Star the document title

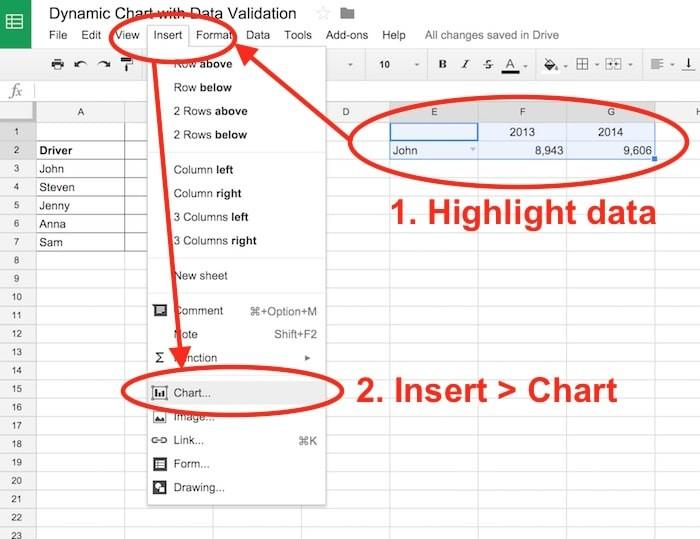(322, 13)
